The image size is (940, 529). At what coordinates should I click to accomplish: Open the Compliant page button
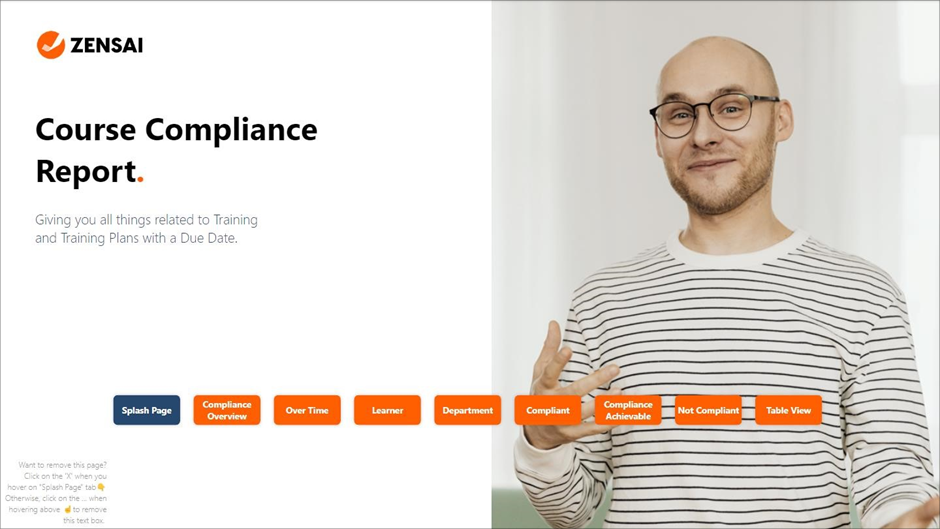click(548, 410)
